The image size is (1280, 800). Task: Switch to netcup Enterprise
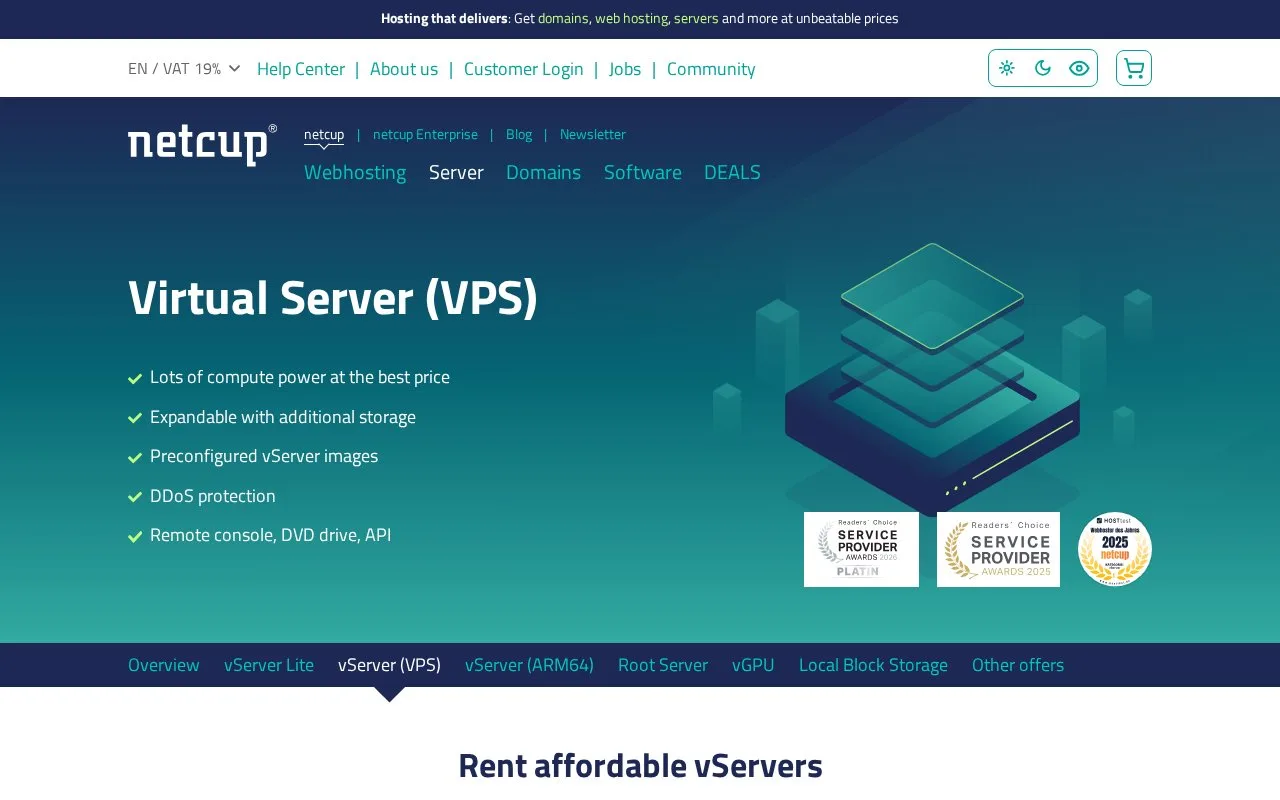click(x=425, y=134)
